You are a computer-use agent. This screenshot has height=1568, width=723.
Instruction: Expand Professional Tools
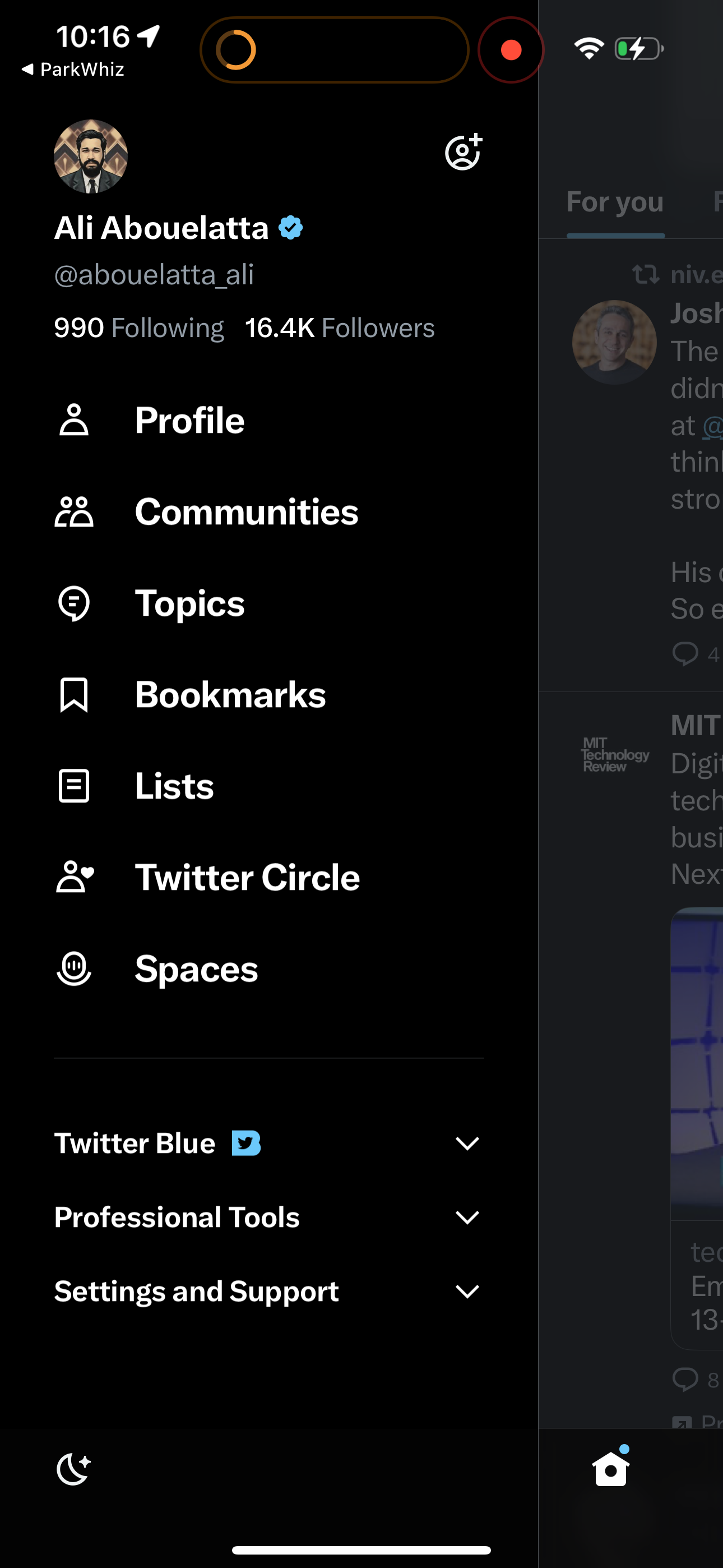point(466,1217)
